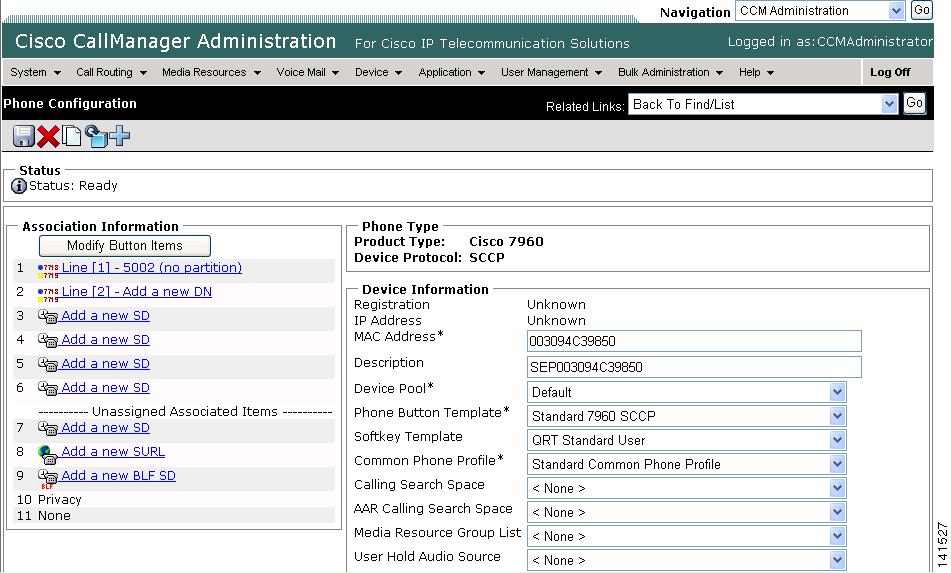
Task: Click the line icon beside Line [2]
Action: [x=49, y=295]
